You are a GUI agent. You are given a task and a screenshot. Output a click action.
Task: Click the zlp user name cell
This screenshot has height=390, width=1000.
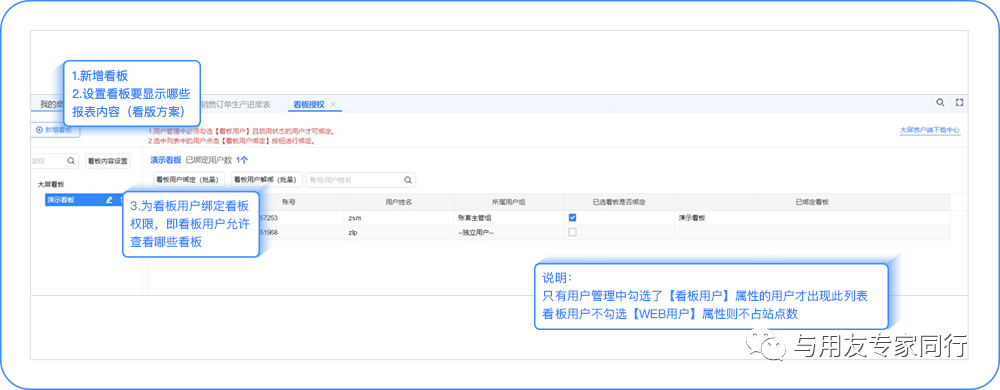click(x=399, y=233)
